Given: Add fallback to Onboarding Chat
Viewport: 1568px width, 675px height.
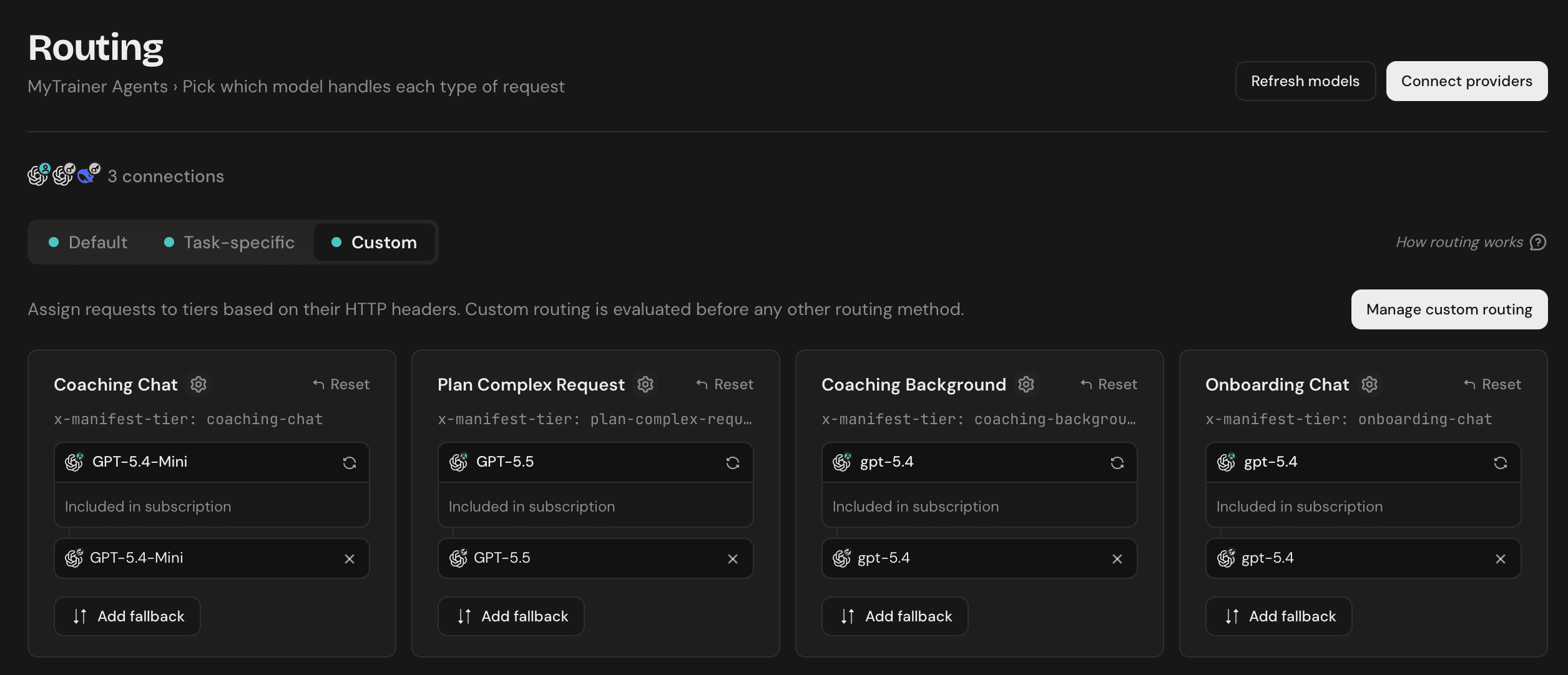Looking at the screenshot, I should pos(1279,616).
